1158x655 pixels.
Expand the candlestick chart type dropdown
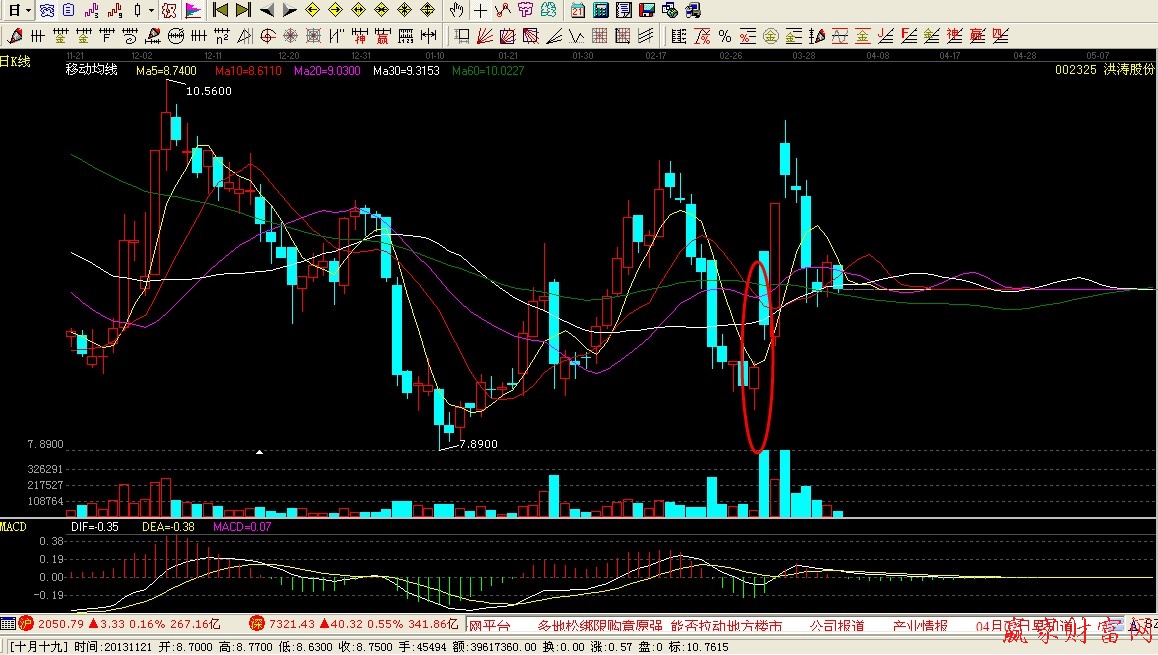pyautogui.click(x=152, y=11)
